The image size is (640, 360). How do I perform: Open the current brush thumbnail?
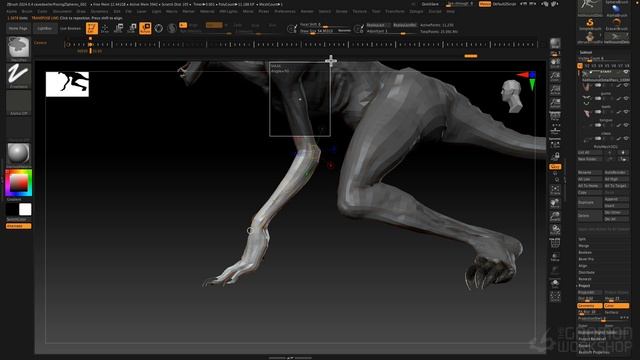[x=19, y=48]
